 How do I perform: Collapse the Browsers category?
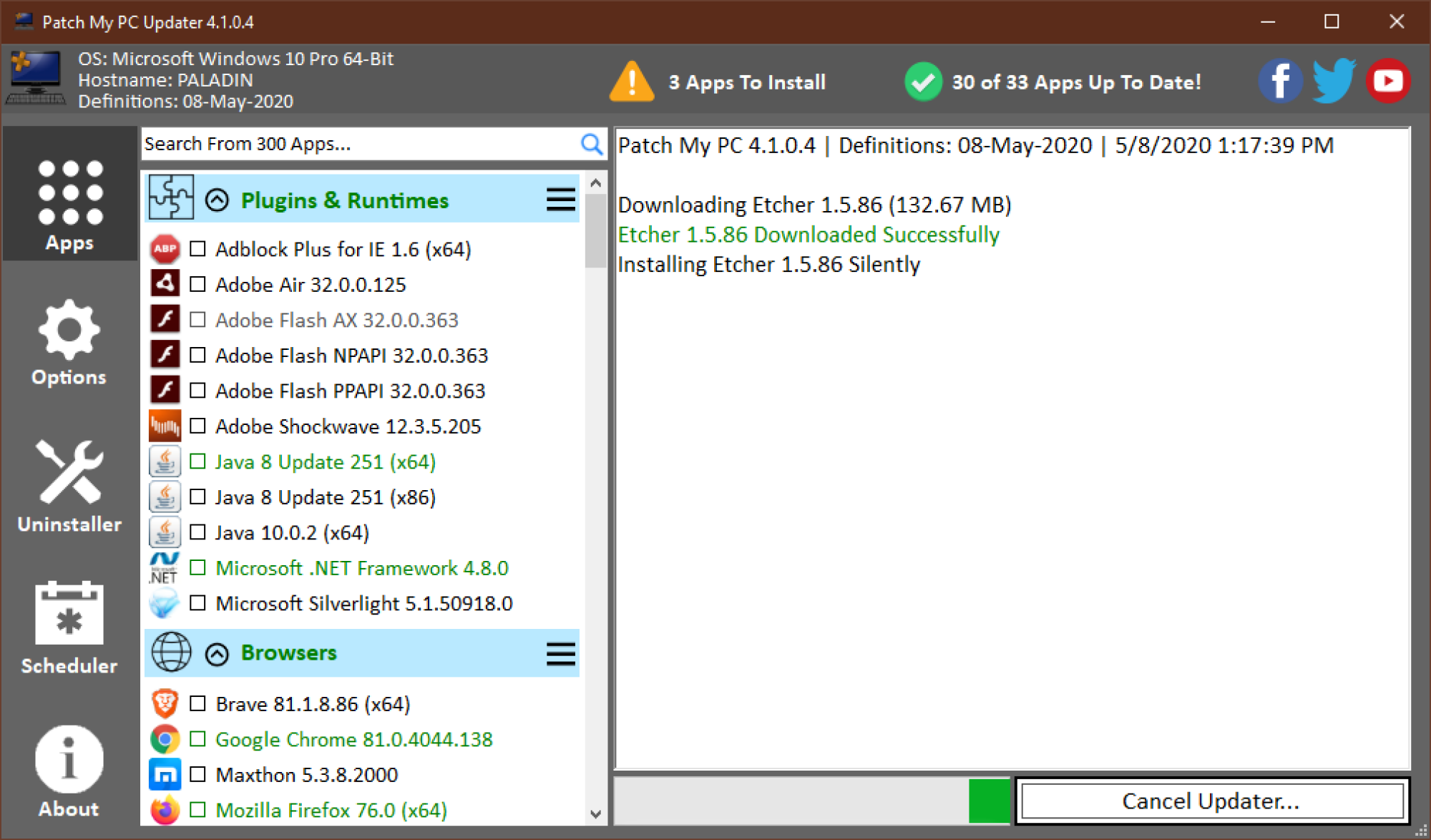pos(217,654)
